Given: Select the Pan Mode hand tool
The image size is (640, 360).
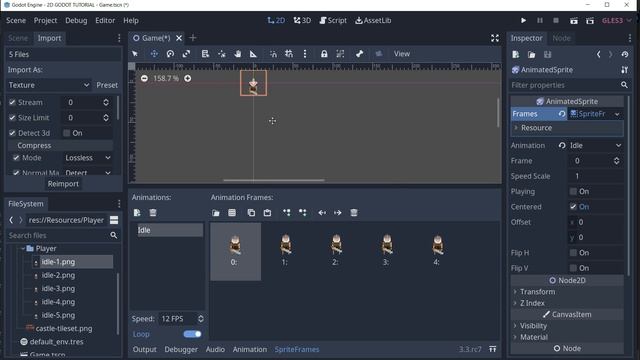Looking at the screenshot, I should 238,54.
